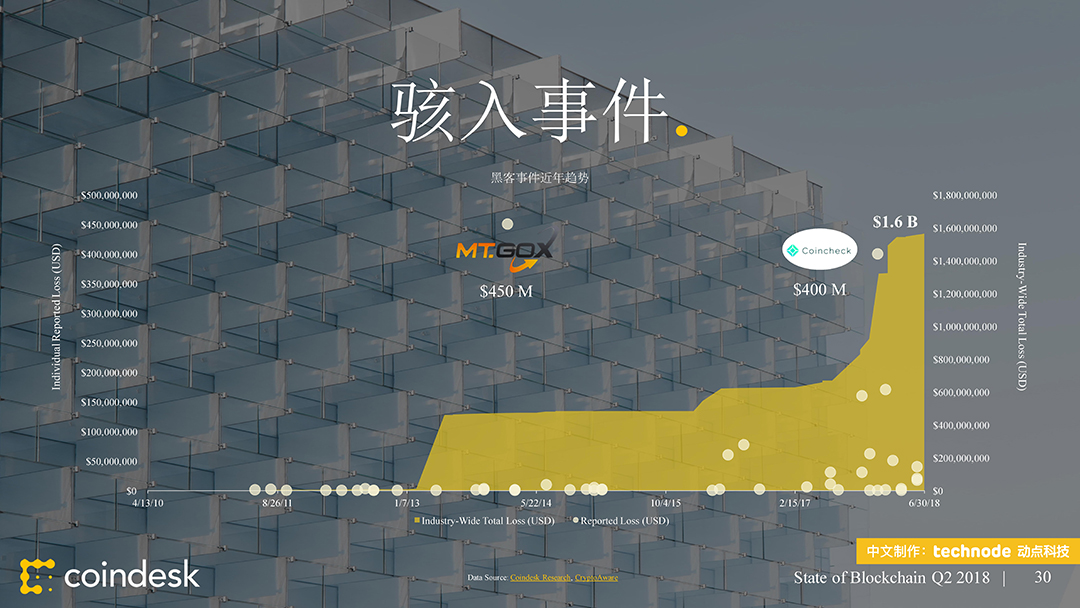The image size is (1080, 608).
Task: Select the Mt. Gox $450M data point
Action: click(x=507, y=224)
